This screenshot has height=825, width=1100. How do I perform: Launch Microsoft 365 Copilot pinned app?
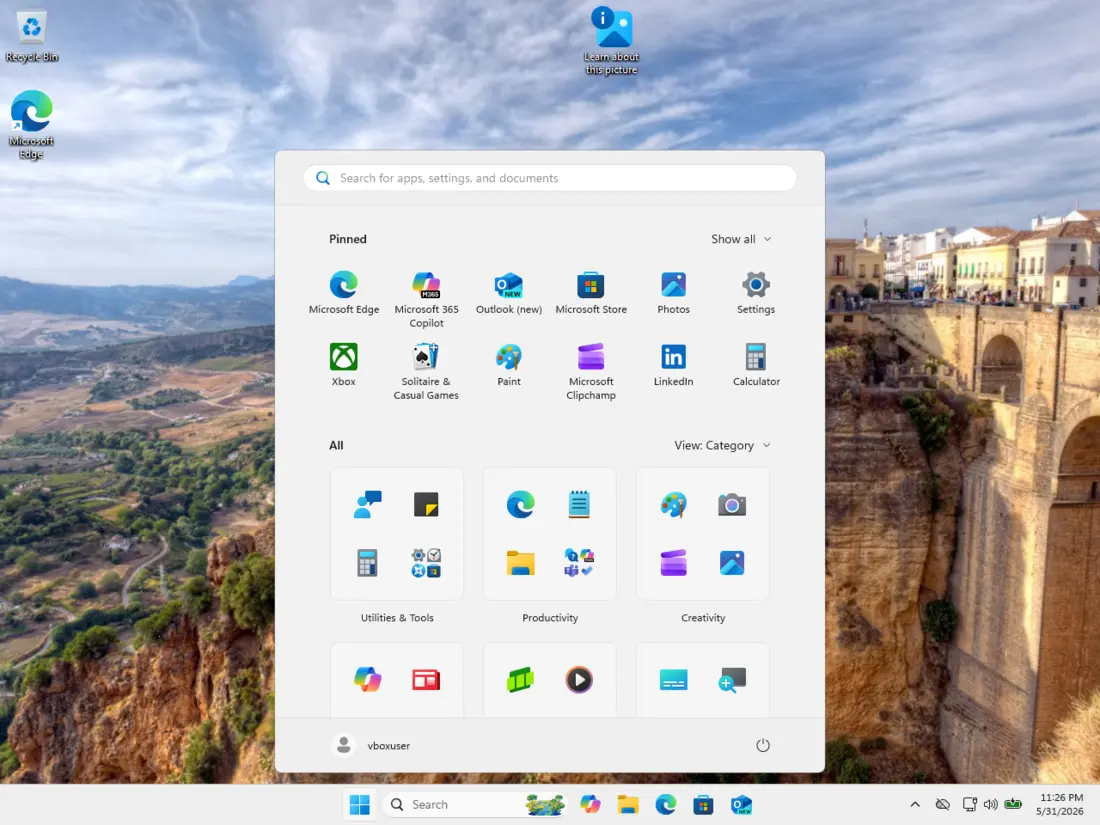(x=426, y=300)
